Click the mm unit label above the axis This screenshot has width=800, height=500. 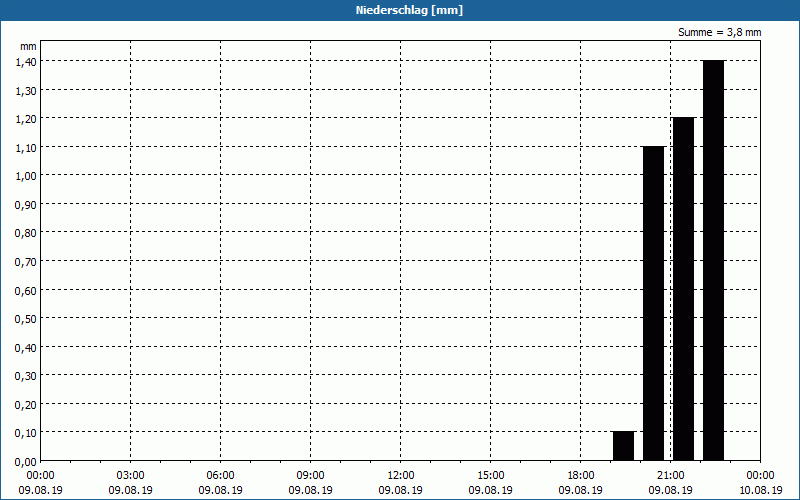pos(29,46)
